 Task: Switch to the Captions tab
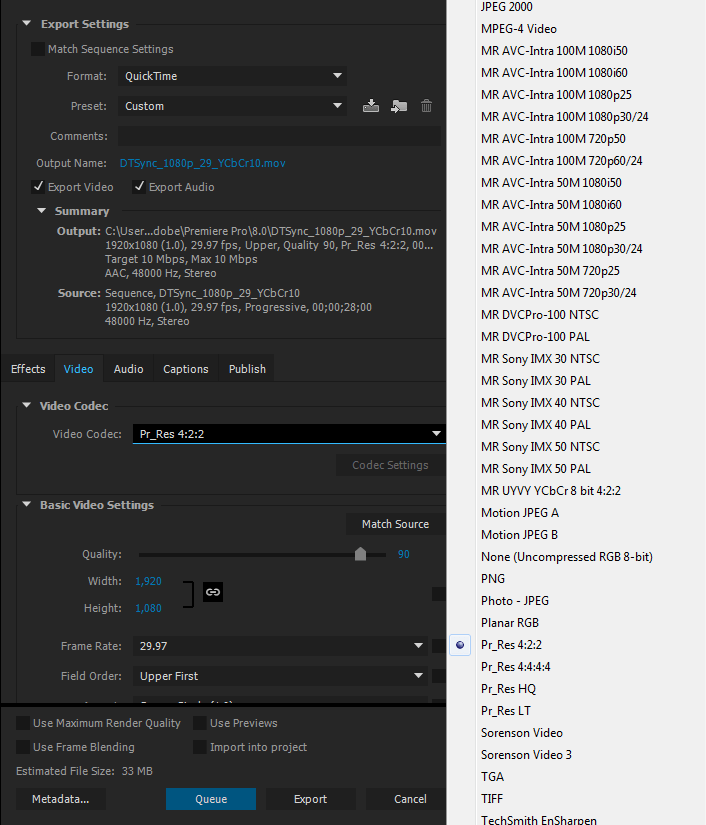point(186,369)
